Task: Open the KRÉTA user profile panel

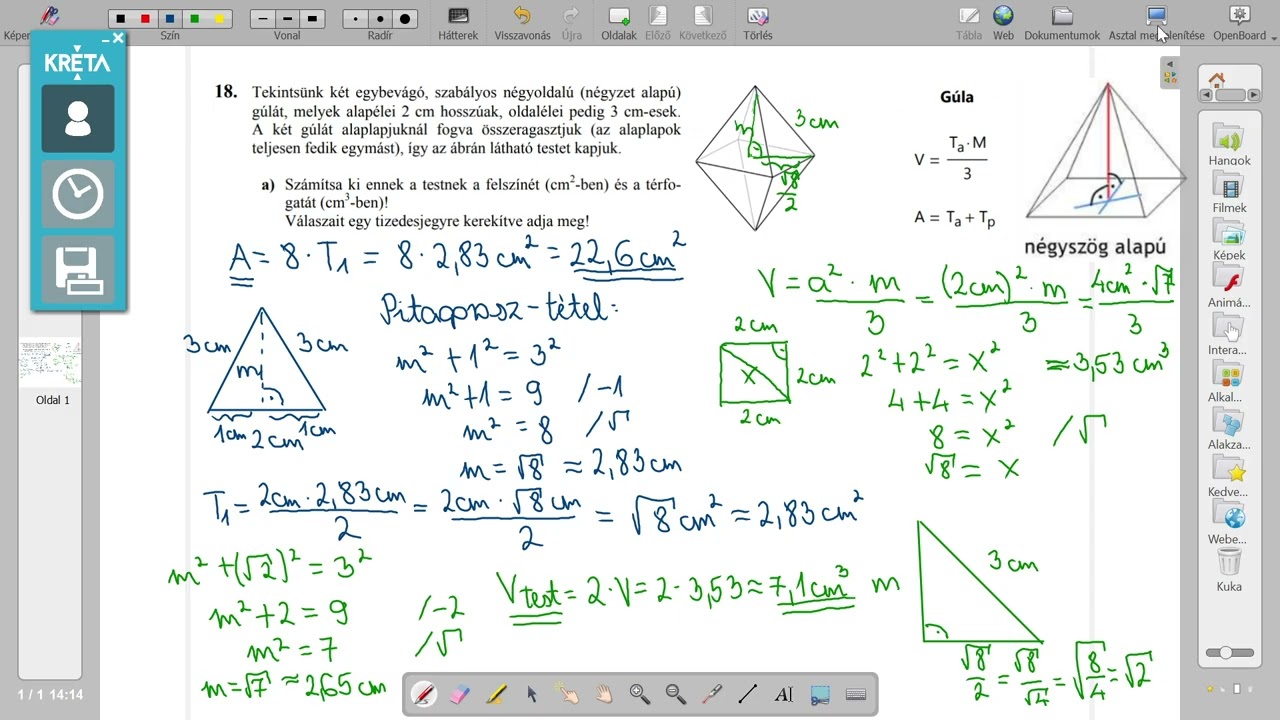Action: (78, 119)
